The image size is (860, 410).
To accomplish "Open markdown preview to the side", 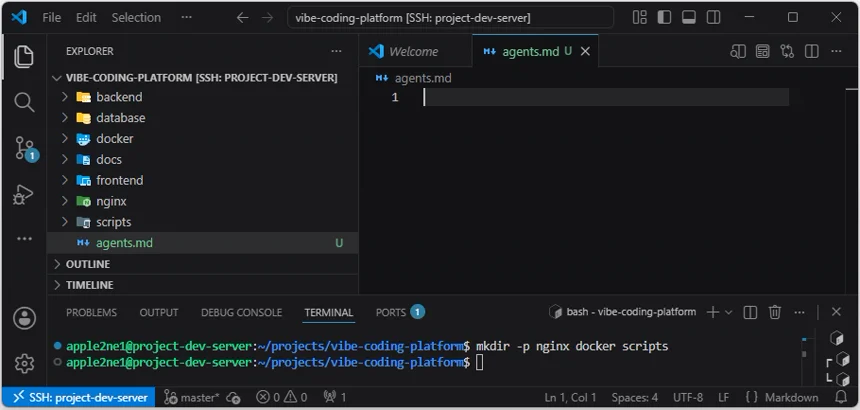I will pyautogui.click(x=738, y=52).
